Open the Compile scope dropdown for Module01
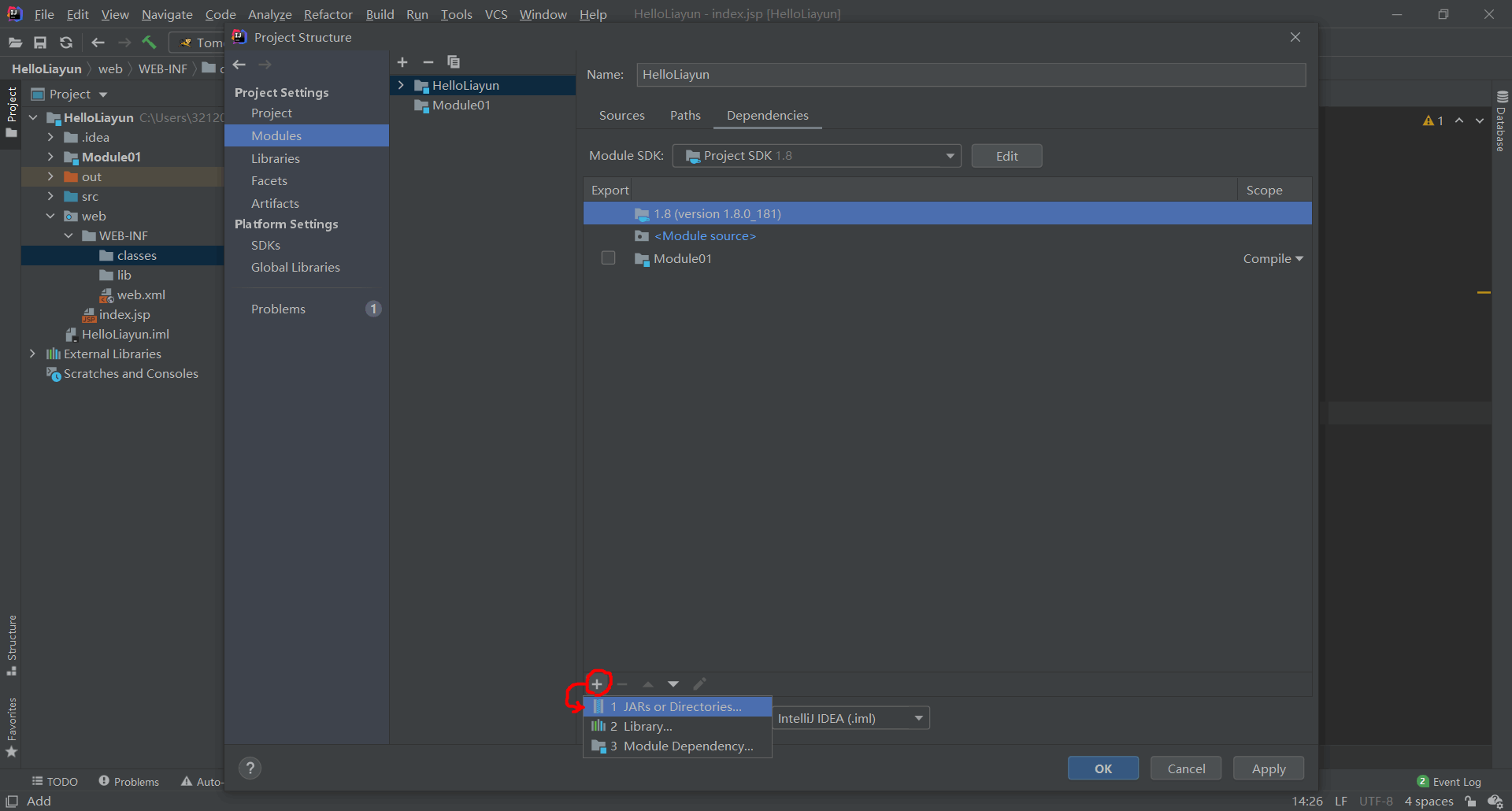The image size is (1512, 811). (1273, 258)
